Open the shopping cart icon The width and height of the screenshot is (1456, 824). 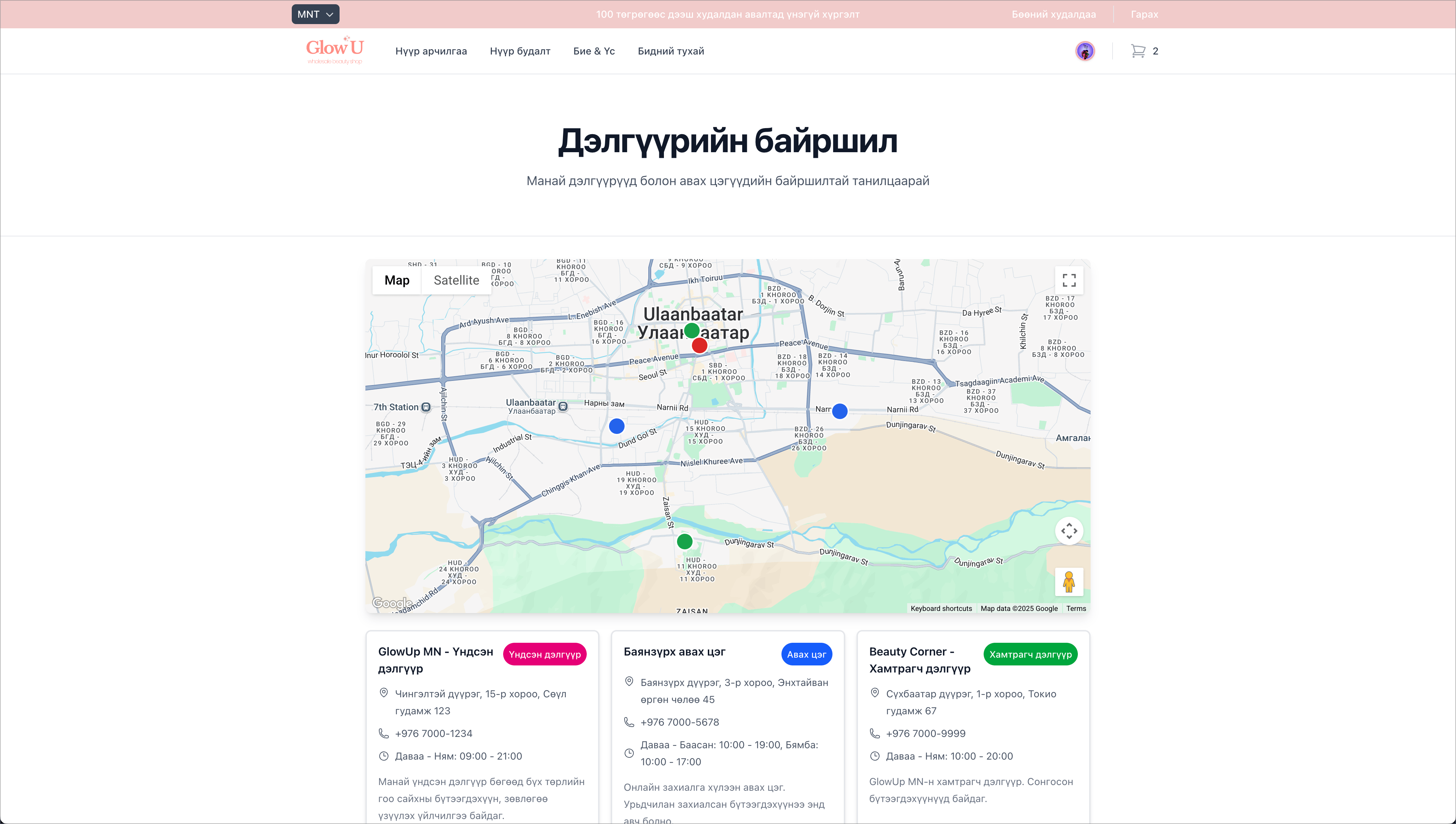coord(1138,51)
